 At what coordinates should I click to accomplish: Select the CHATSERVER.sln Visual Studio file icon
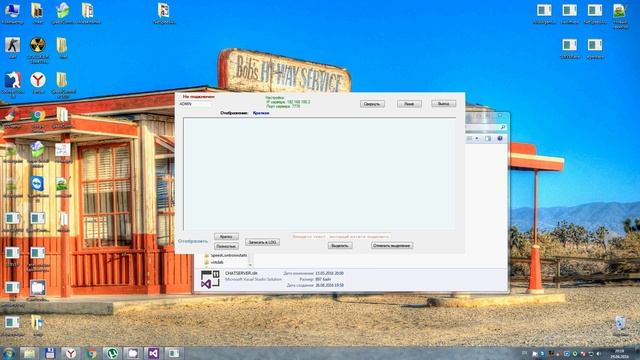[210, 280]
